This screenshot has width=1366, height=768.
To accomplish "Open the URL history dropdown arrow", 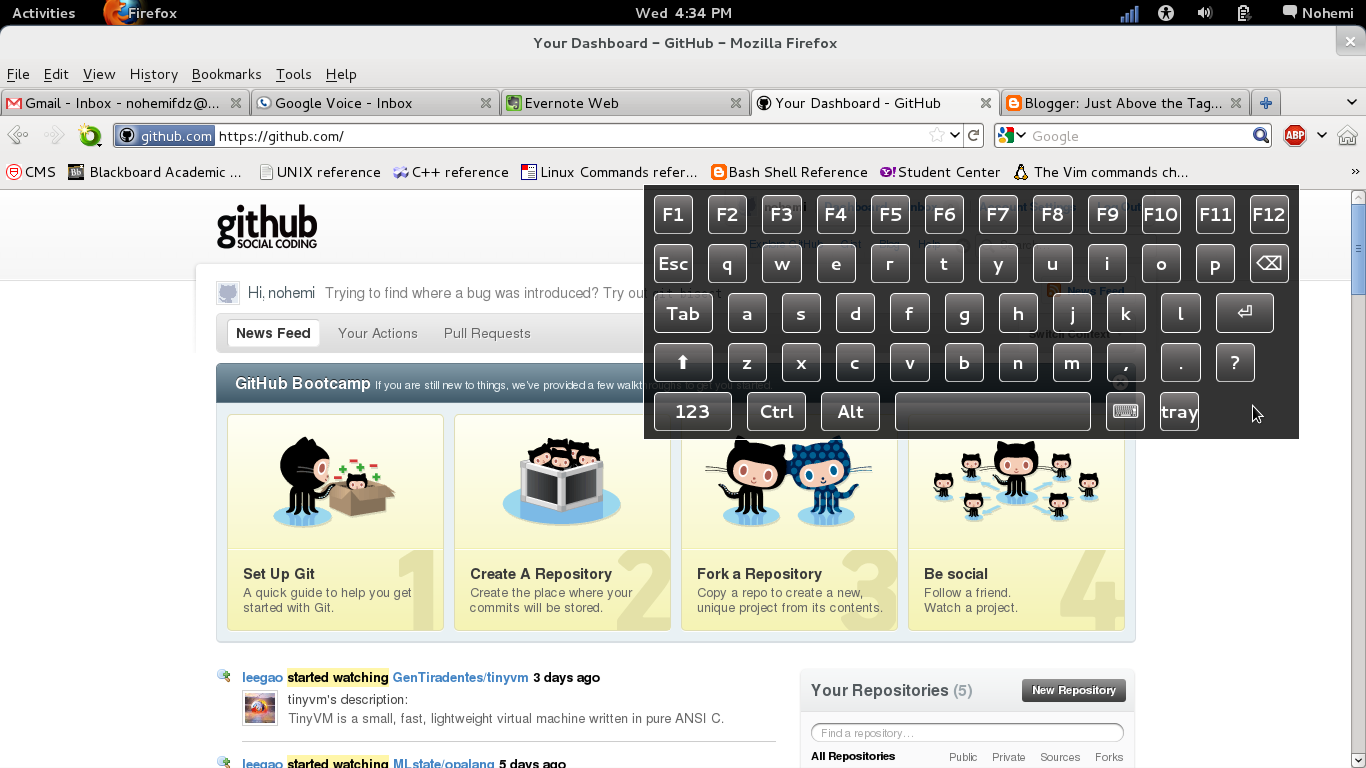I will pos(955,135).
